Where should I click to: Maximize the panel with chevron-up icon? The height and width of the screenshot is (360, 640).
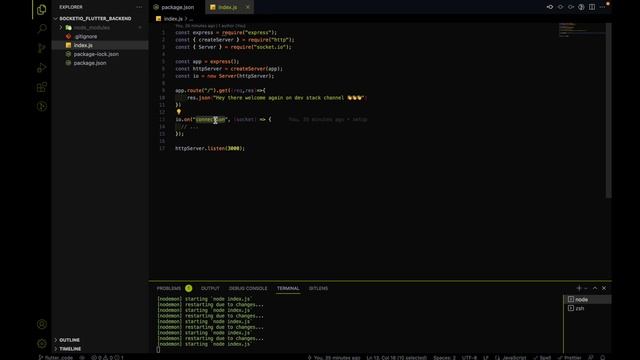pyautogui.click(x=595, y=288)
